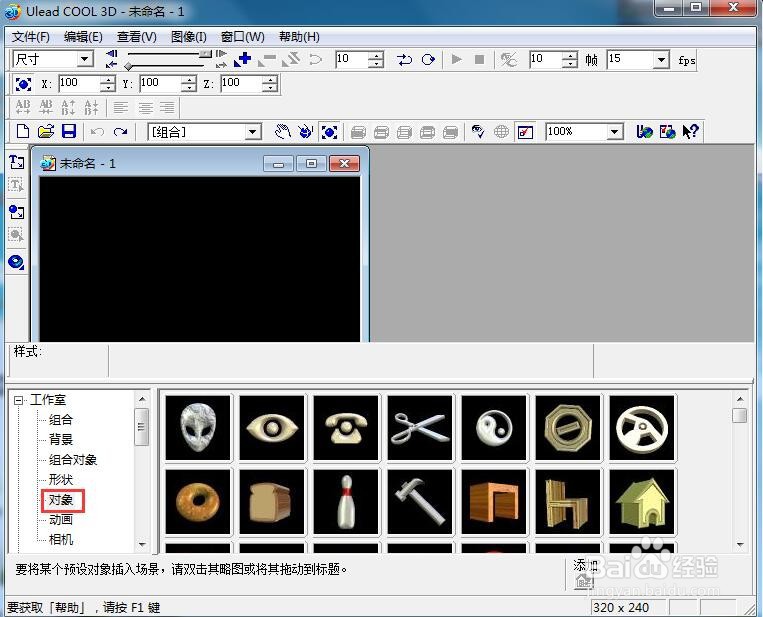
Task: Select the Rotate Object tool
Action: click(306, 131)
